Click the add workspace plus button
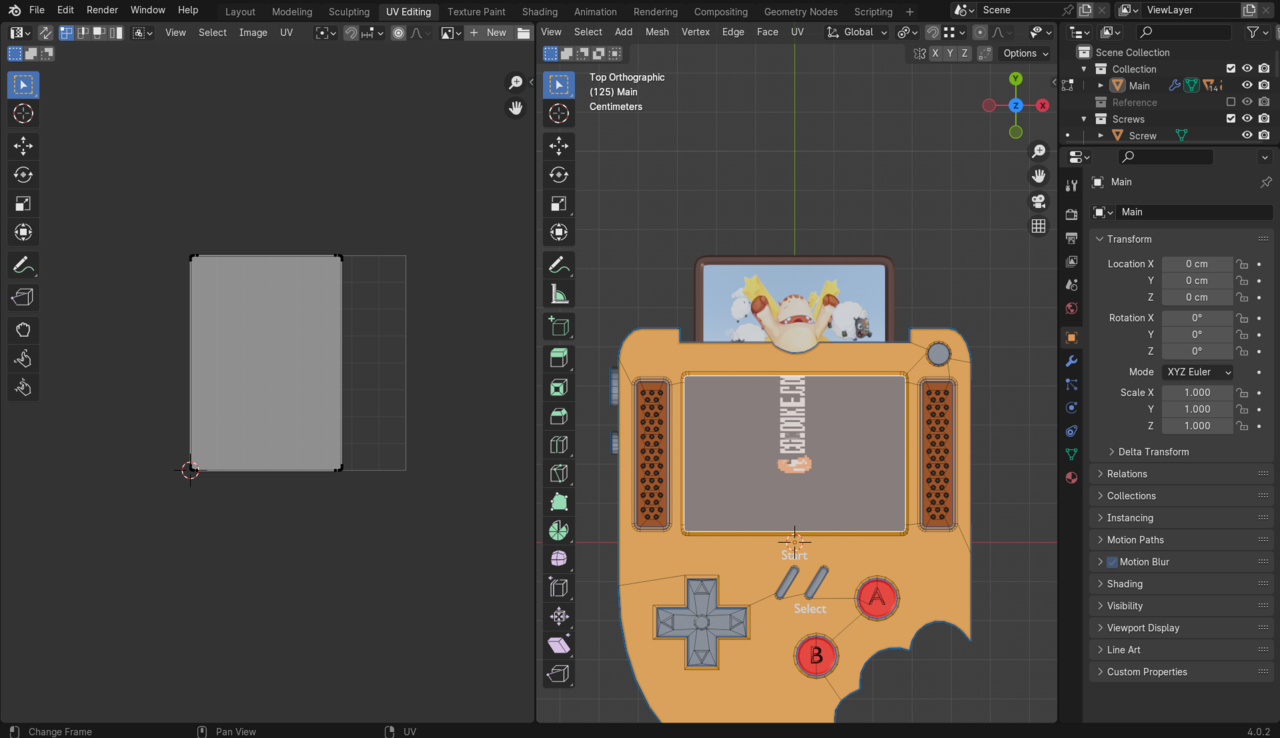 click(909, 12)
